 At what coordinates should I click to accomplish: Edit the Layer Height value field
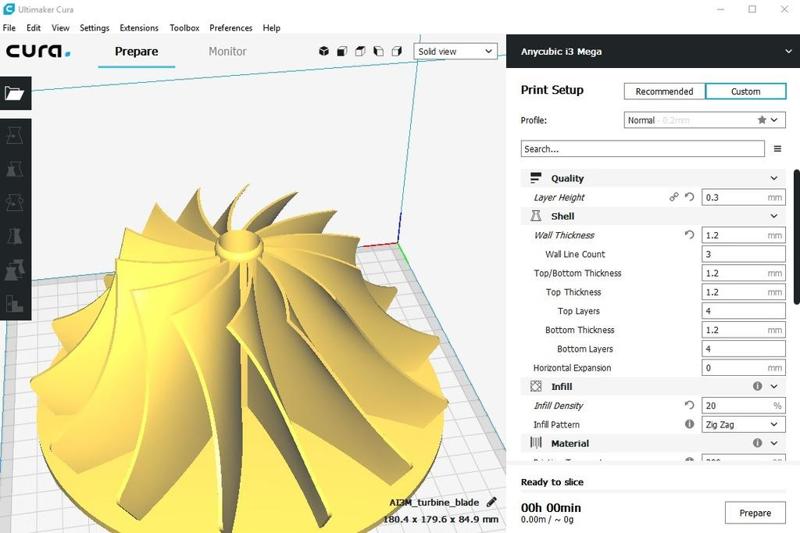pyautogui.click(x=743, y=197)
